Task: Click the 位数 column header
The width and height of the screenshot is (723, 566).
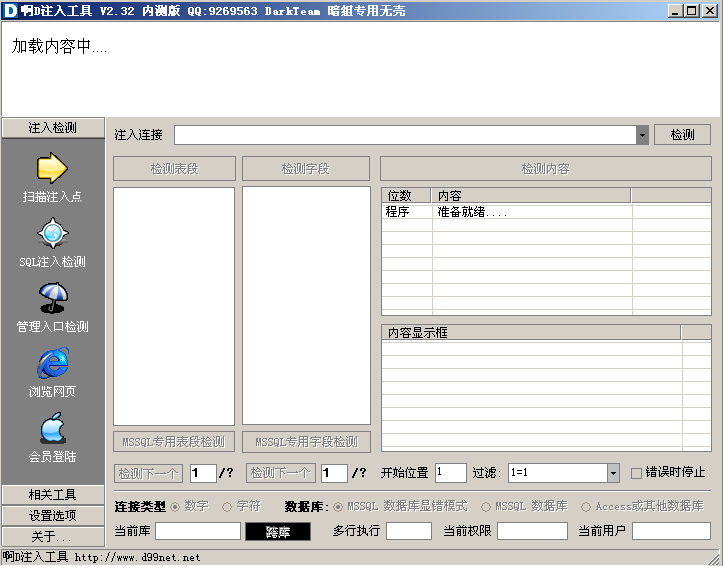Action: coord(406,196)
